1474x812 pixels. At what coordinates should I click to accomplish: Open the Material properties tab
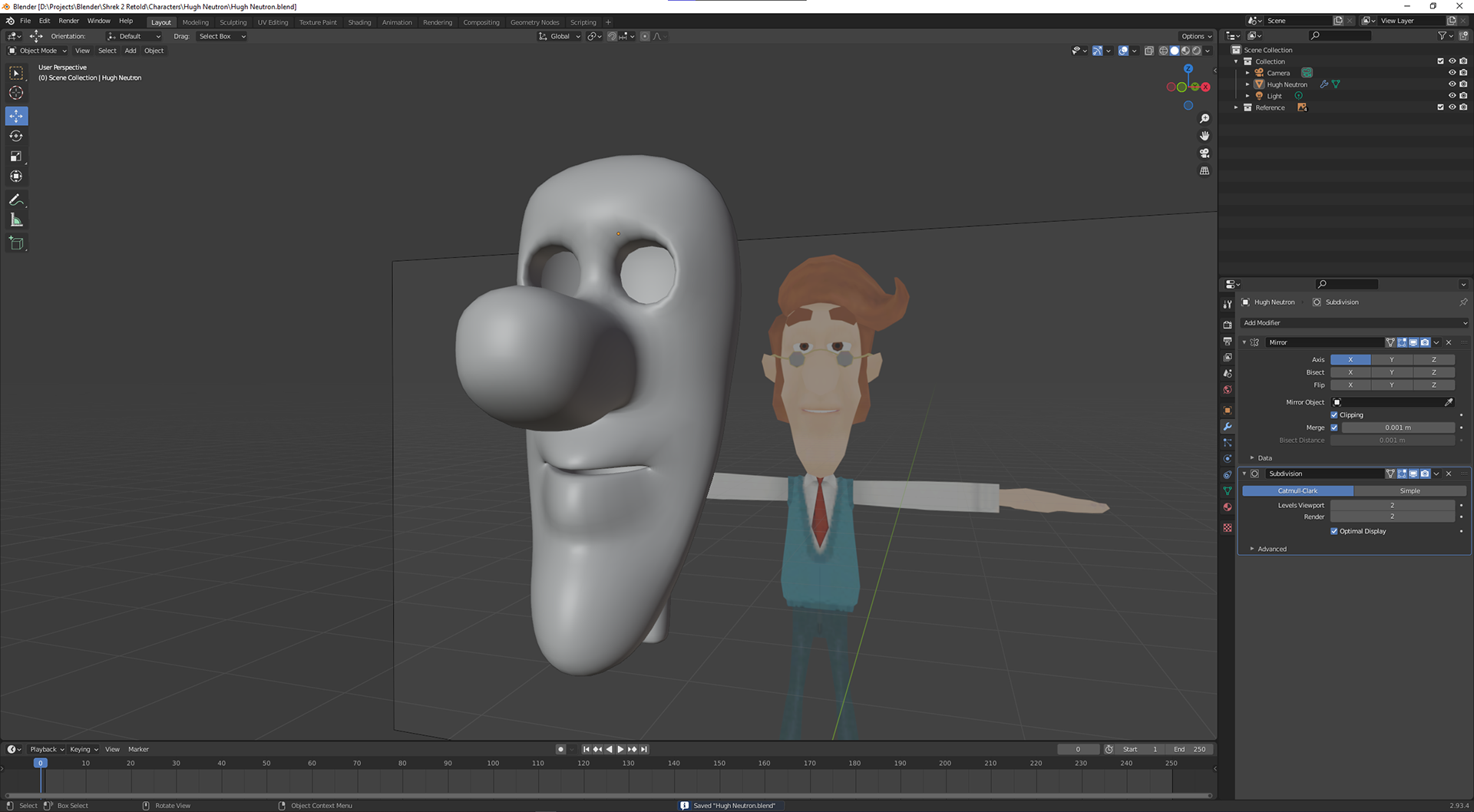tap(1228, 507)
